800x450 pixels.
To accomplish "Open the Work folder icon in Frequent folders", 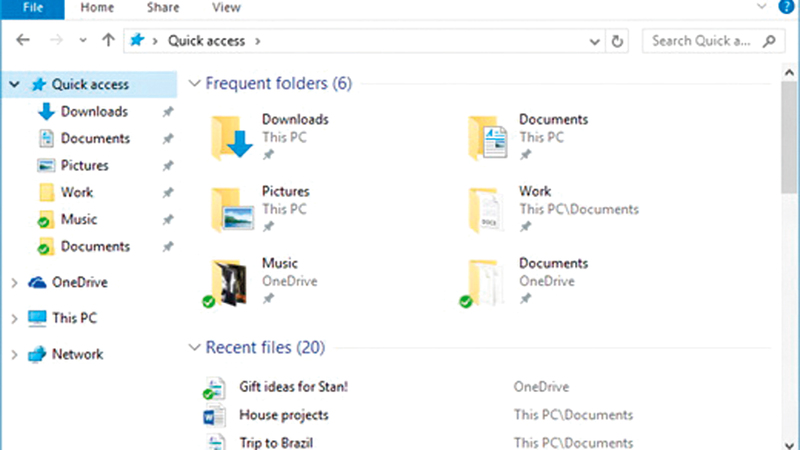I will (x=489, y=208).
